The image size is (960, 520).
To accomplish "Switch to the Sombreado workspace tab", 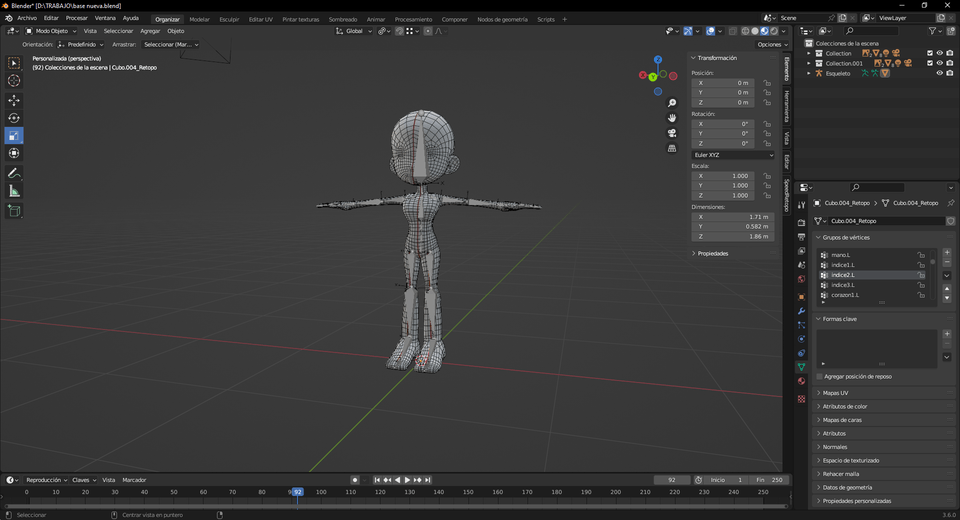I will (342, 19).
